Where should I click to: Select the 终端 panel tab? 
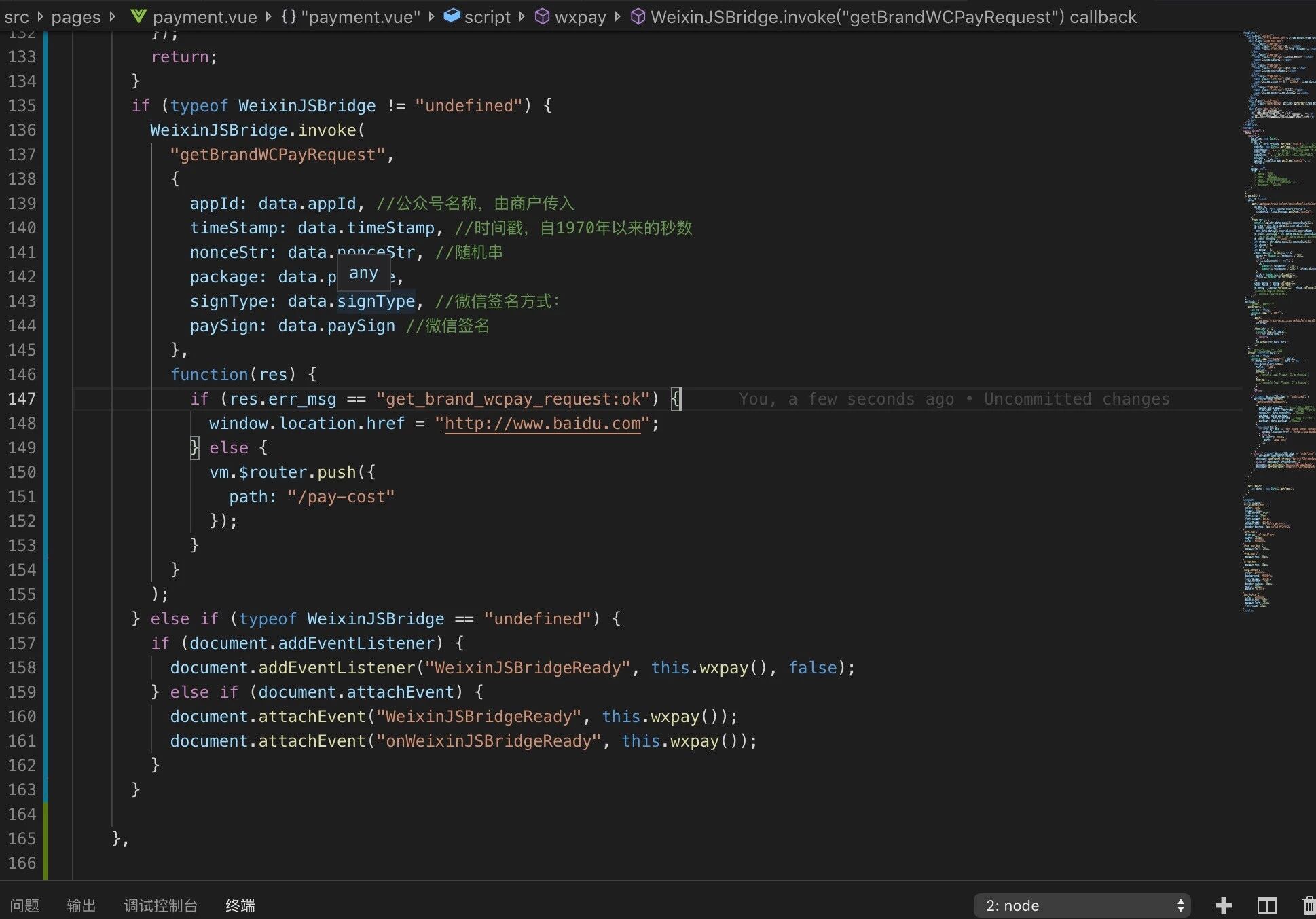[240, 905]
